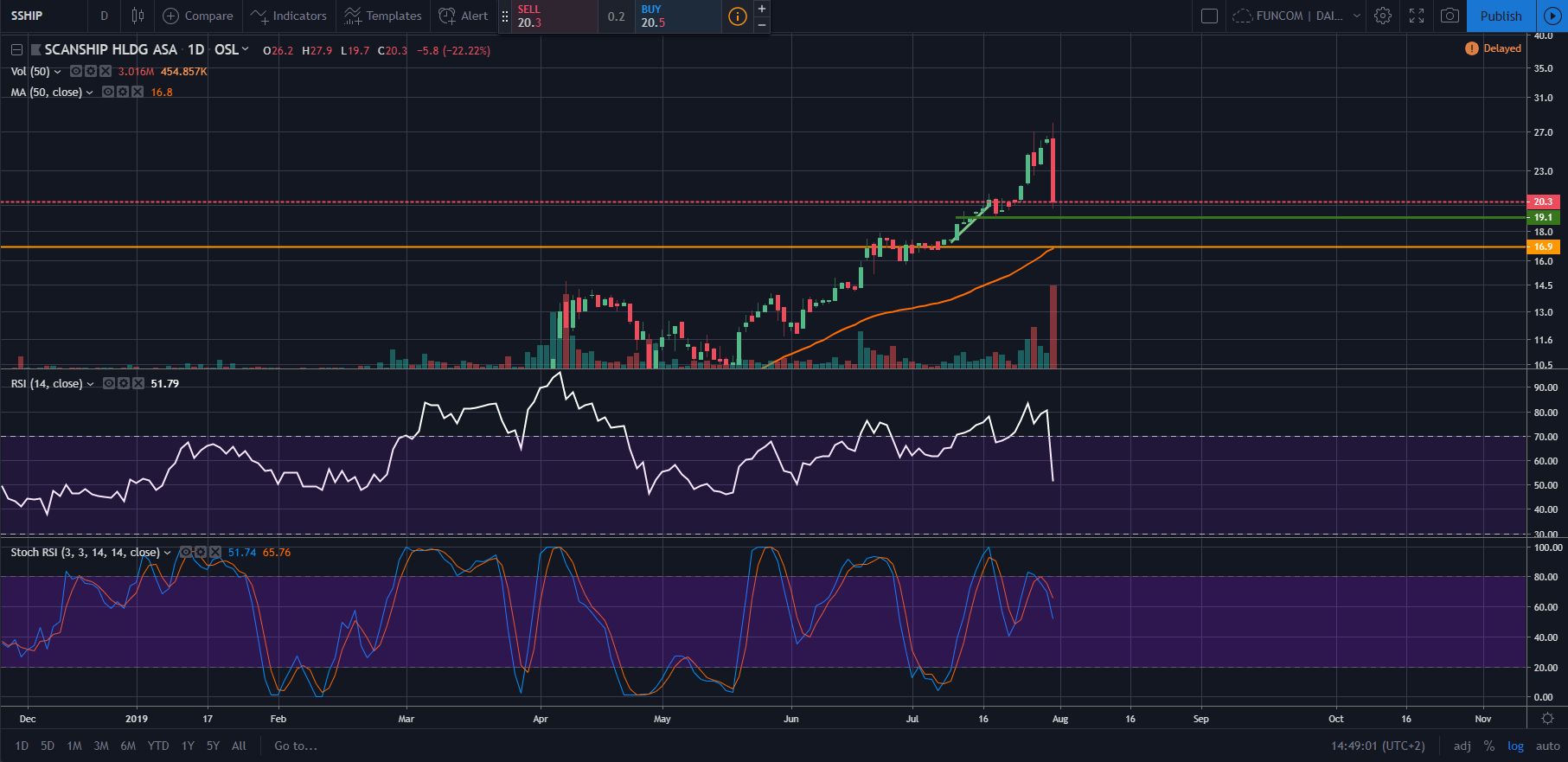The width and height of the screenshot is (1568, 762).
Task: Toggle visibility of Stoch RSI indicator
Action: (185, 552)
